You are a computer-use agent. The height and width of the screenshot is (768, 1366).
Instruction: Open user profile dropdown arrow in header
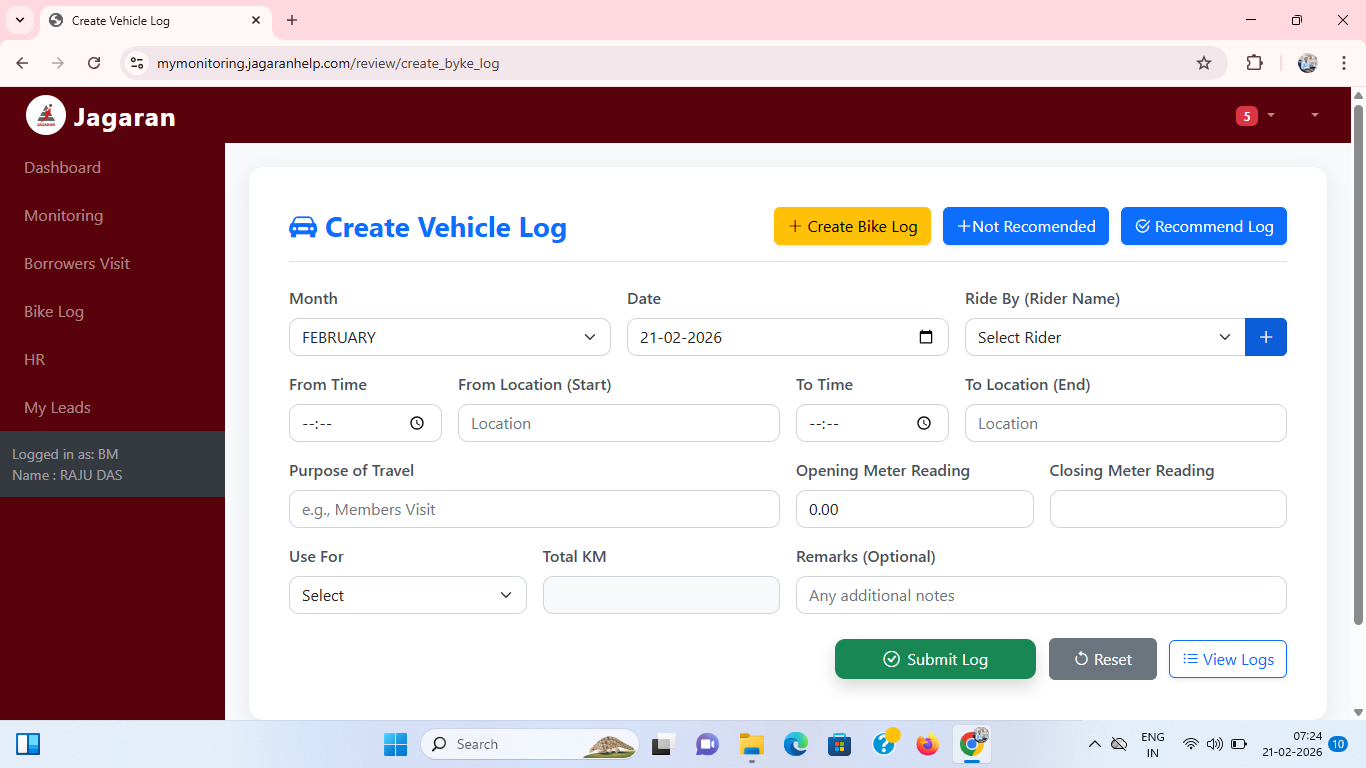(1314, 116)
